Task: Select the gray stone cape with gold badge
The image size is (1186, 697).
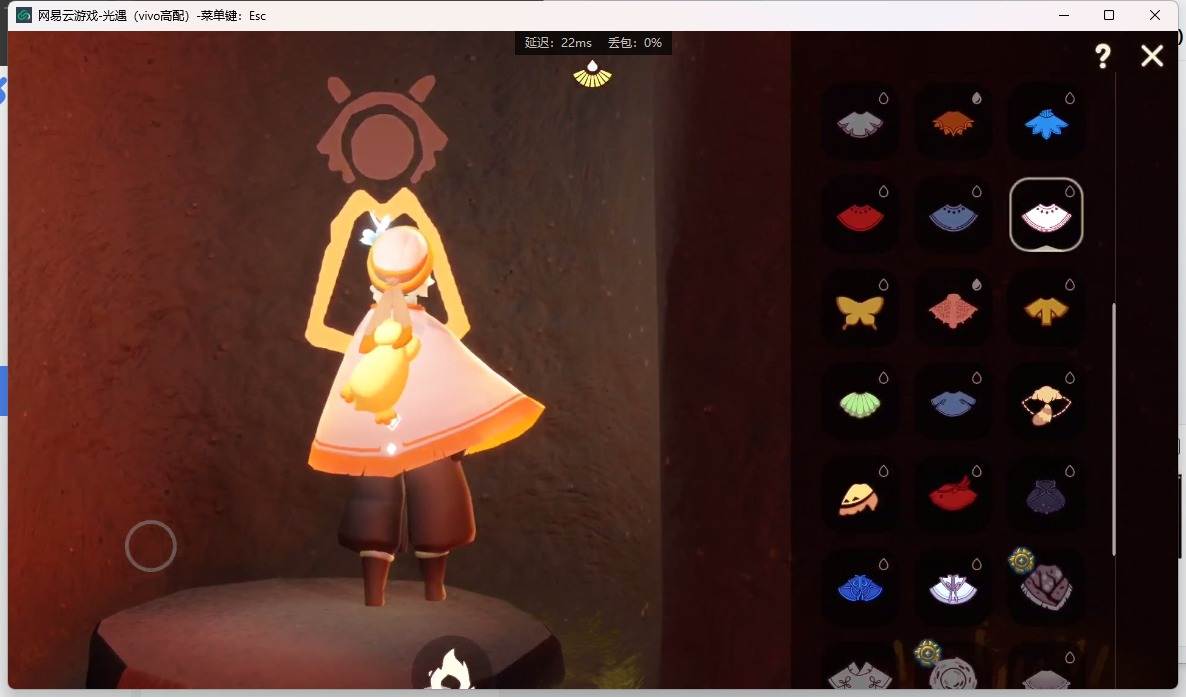Action: (x=1046, y=587)
